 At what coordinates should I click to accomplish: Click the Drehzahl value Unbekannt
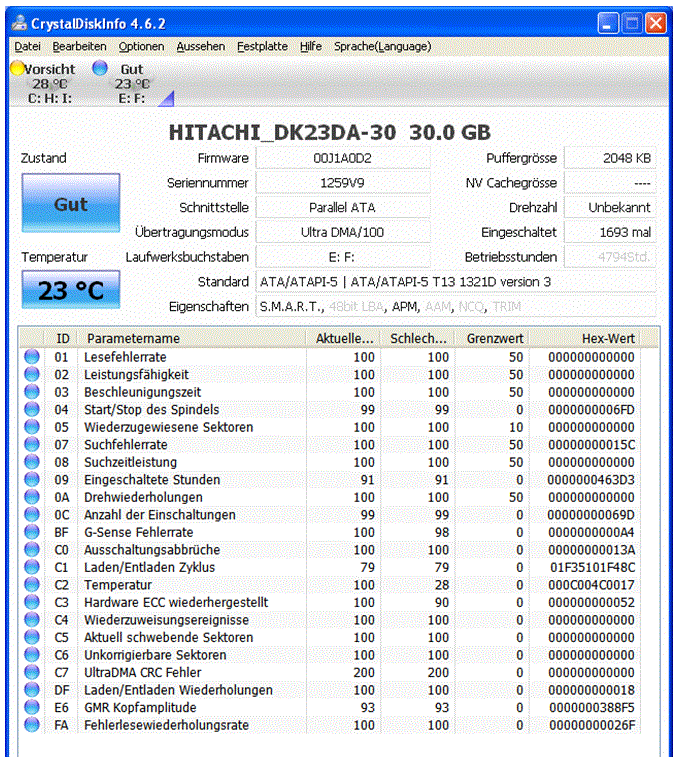pyautogui.click(x=610, y=208)
